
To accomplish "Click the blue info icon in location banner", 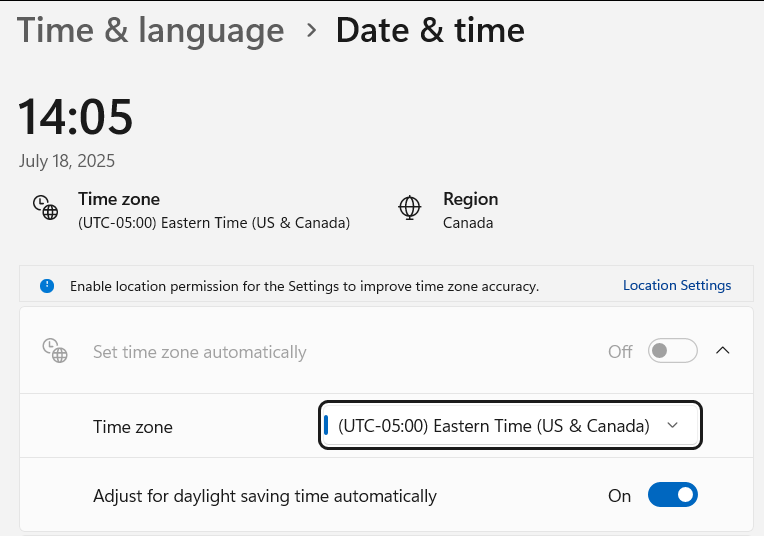I will (47, 286).
